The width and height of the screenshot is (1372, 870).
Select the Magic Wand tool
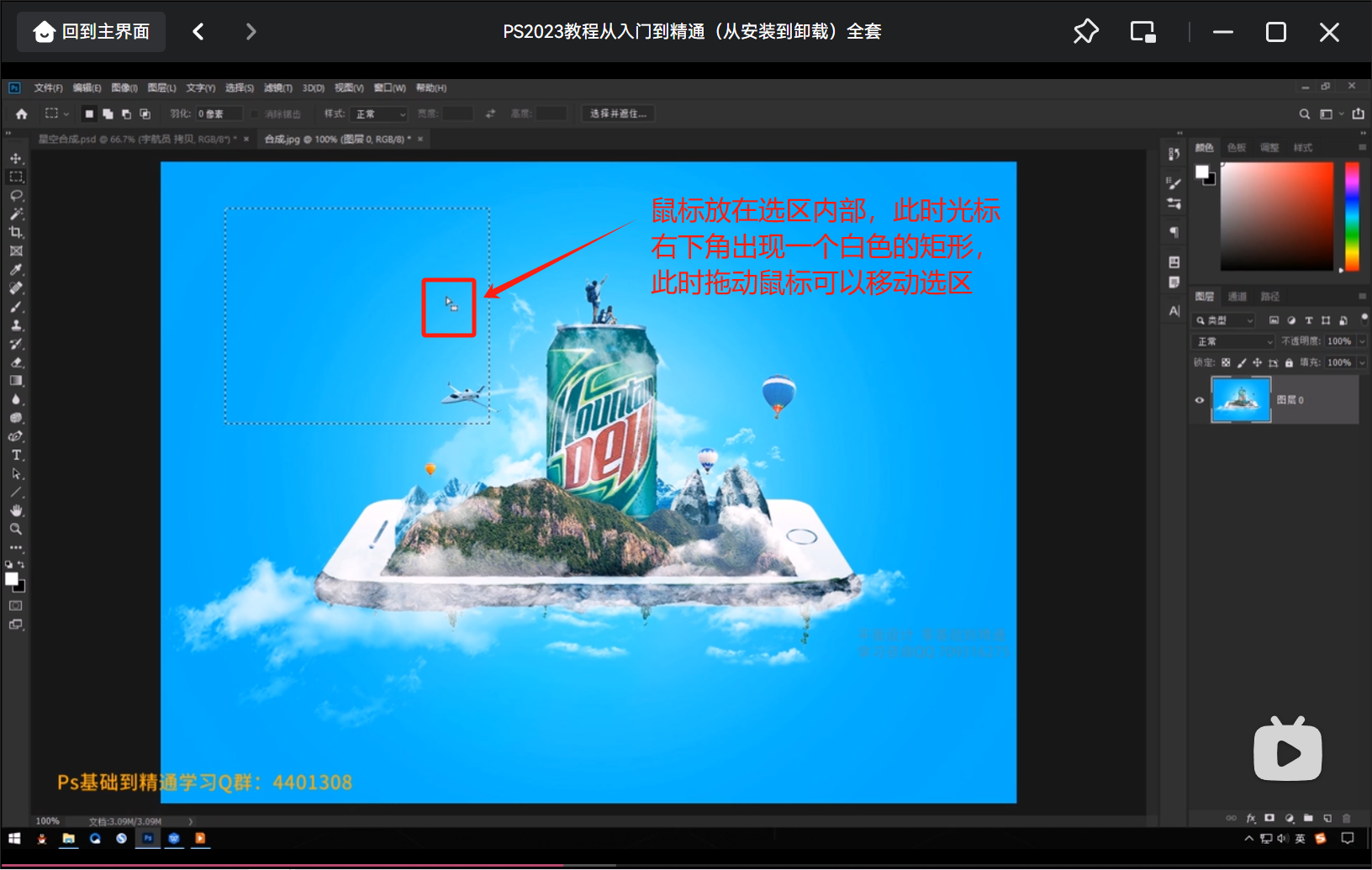point(16,214)
